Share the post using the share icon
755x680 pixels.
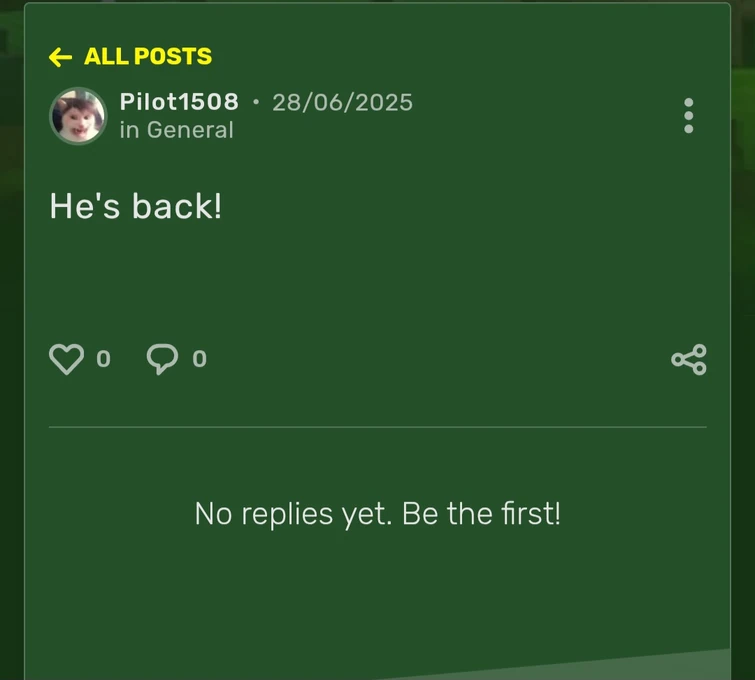[x=689, y=359]
